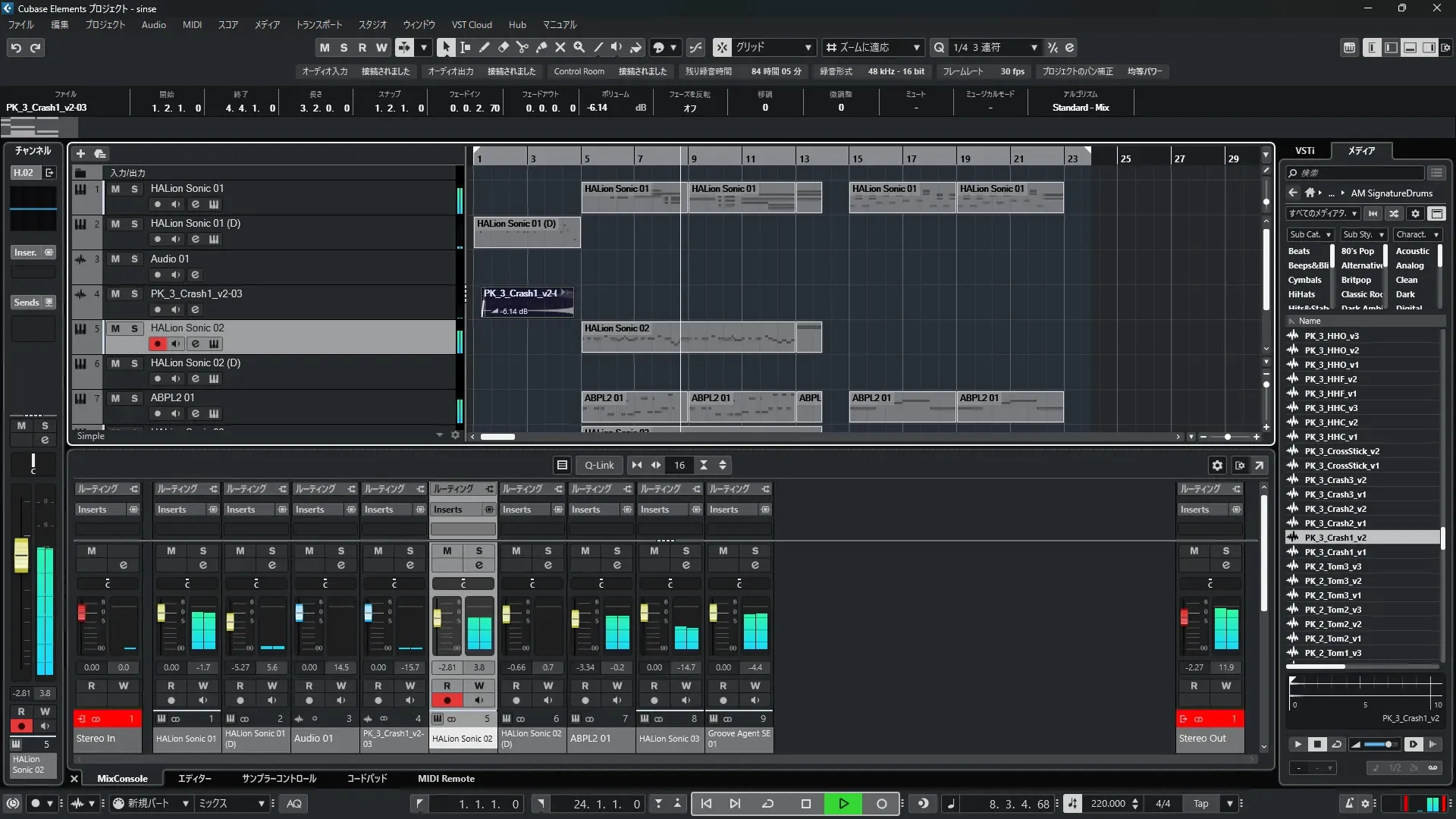The width and height of the screenshot is (1456, 819).
Task: Select the Split scissors tool
Action: pyautogui.click(x=522, y=48)
